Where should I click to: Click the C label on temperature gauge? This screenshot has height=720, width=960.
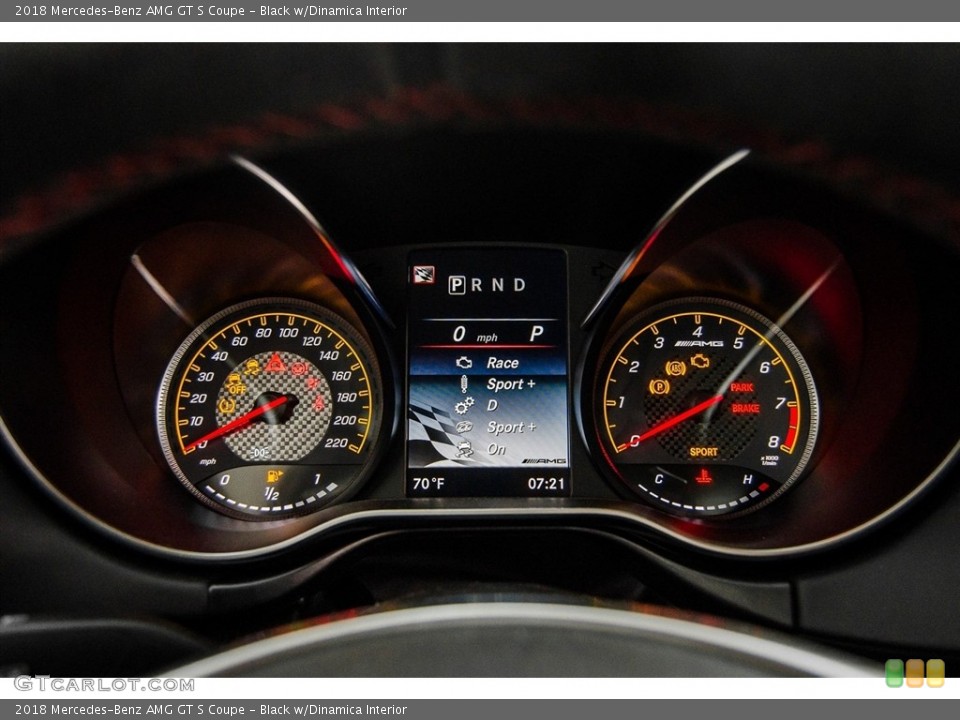click(658, 479)
